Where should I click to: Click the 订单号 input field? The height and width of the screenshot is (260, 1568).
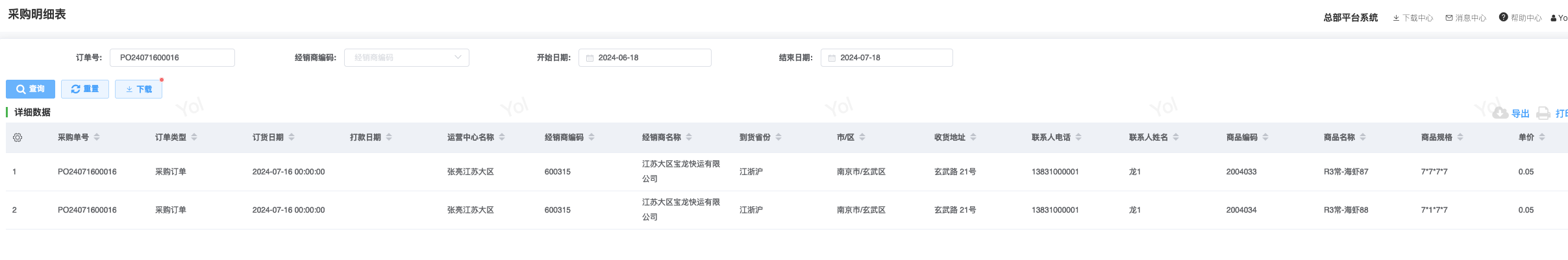172,58
